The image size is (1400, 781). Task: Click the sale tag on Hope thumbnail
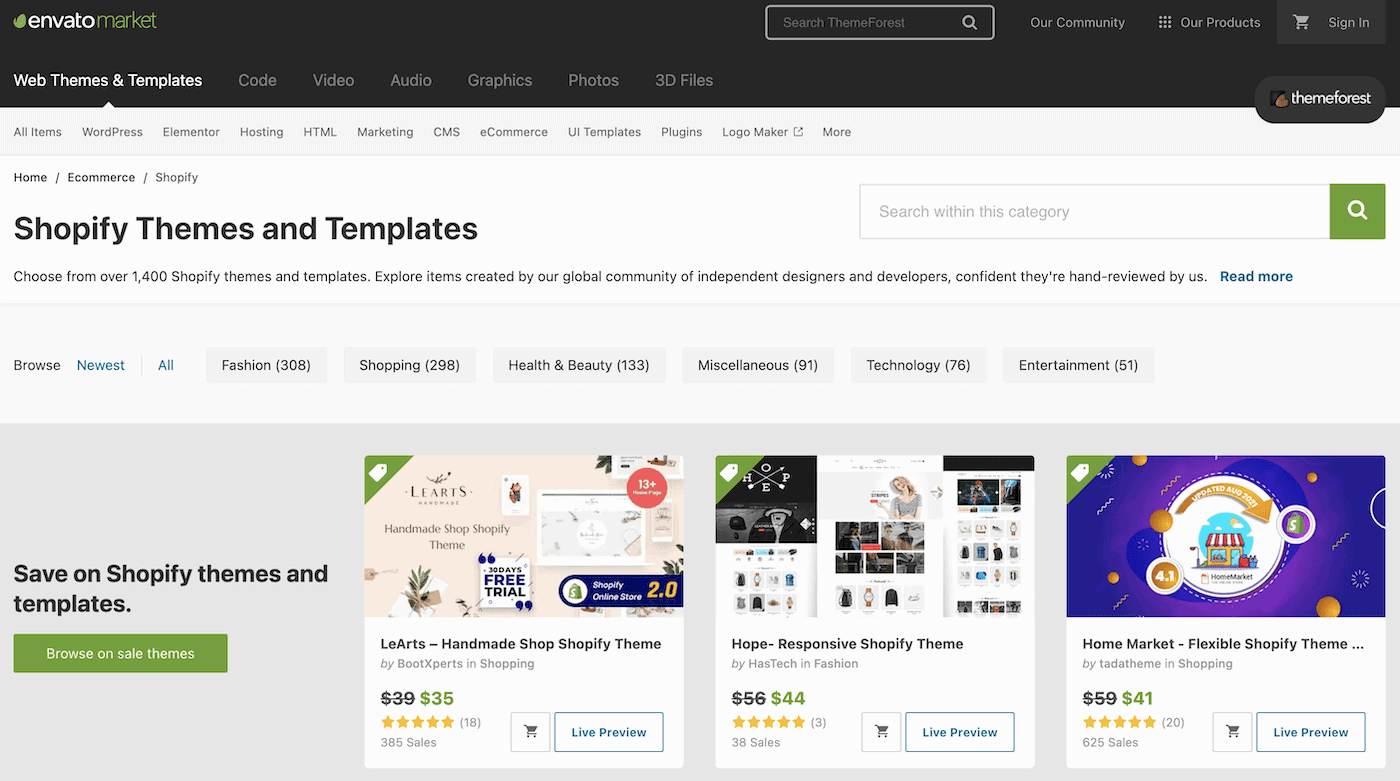730,471
